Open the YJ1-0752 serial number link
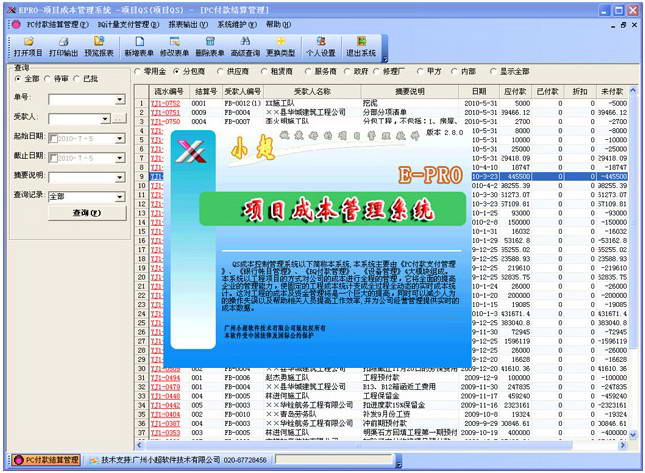The height and width of the screenshot is (473, 645). click(x=165, y=103)
